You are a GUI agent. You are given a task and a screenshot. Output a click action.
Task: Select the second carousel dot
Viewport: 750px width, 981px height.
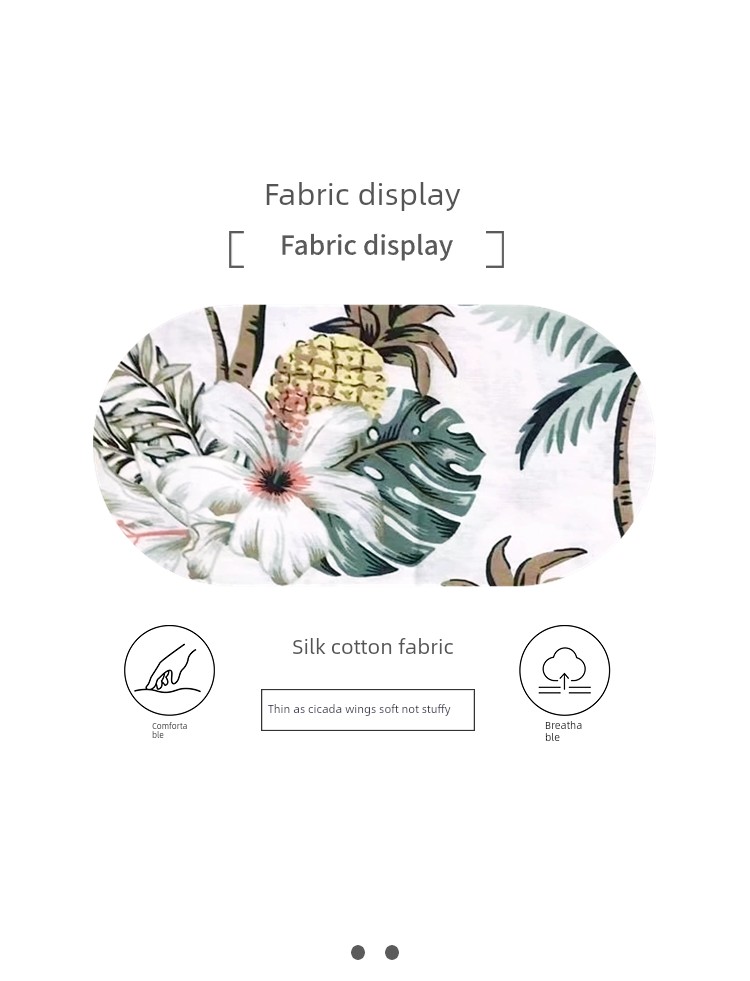click(x=392, y=952)
